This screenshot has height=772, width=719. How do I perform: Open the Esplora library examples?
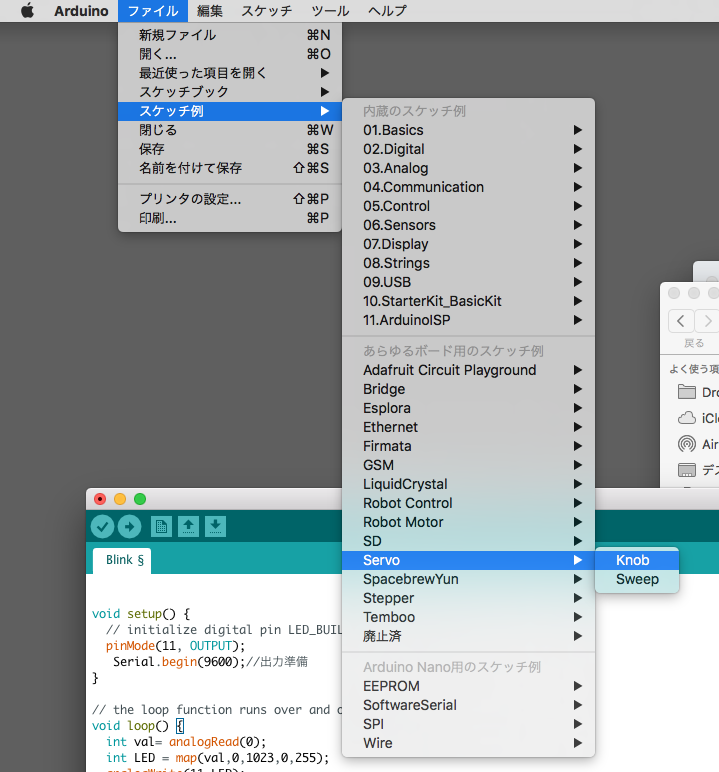tap(468, 408)
